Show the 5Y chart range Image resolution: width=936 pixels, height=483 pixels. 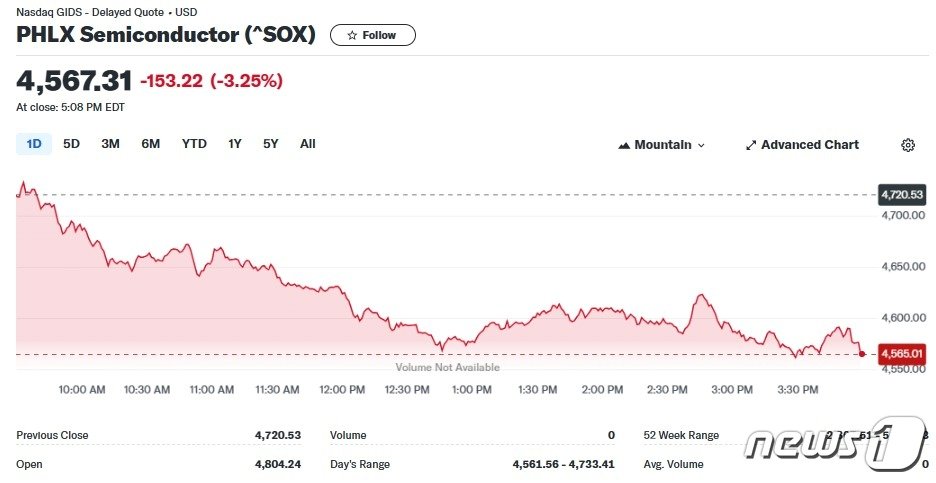pos(271,144)
